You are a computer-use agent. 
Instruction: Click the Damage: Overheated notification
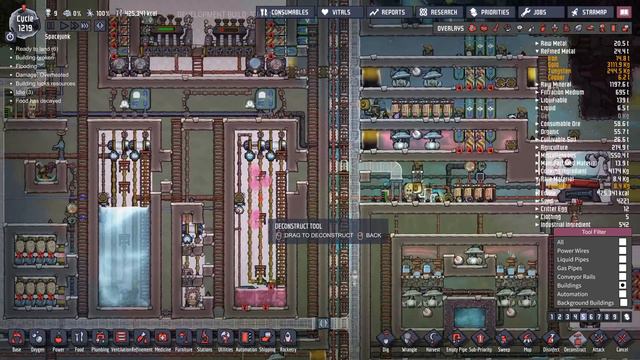point(42,75)
